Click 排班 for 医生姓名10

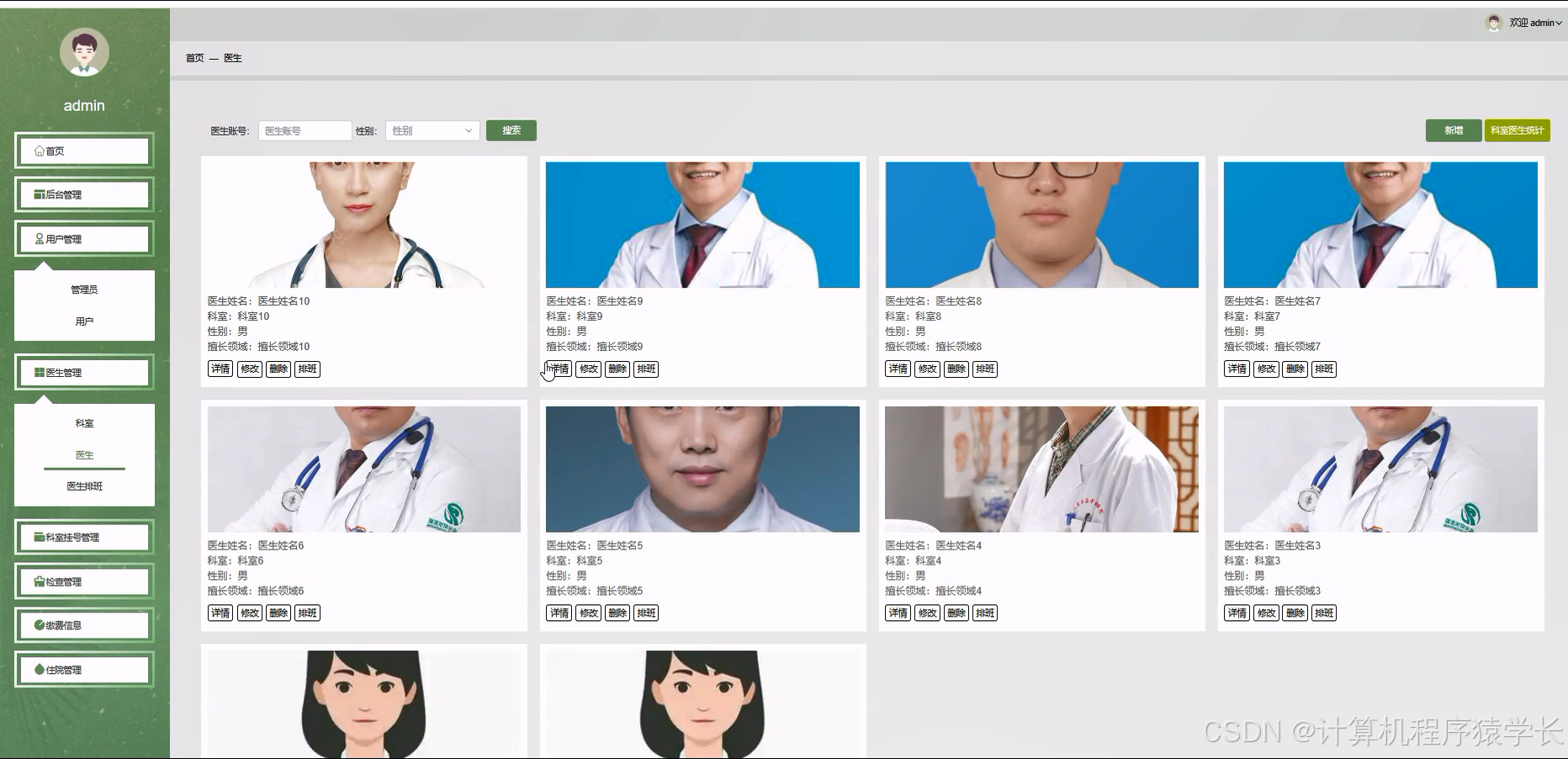(308, 369)
